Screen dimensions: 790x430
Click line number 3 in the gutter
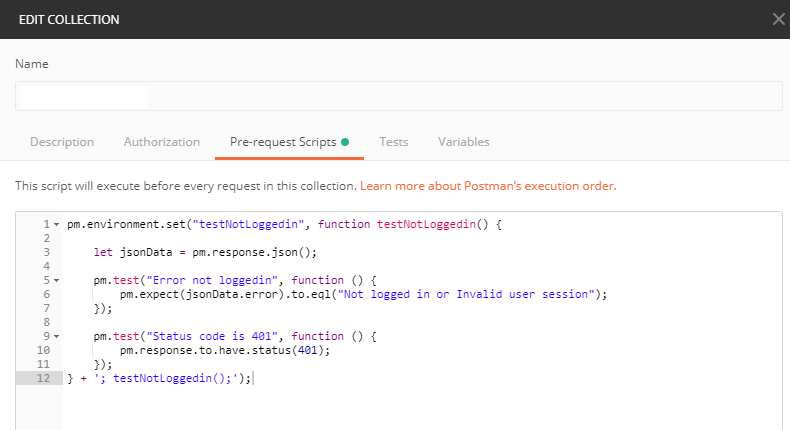(x=46, y=253)
